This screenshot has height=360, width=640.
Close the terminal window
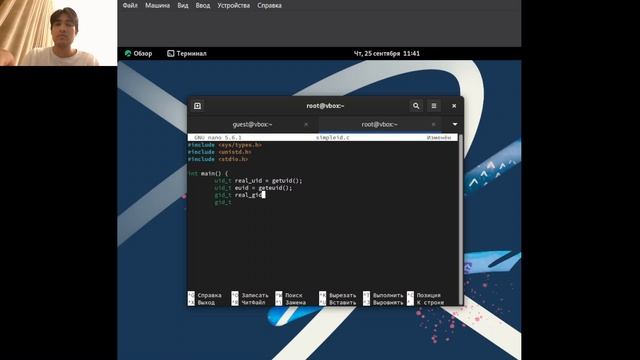[454, 106]
